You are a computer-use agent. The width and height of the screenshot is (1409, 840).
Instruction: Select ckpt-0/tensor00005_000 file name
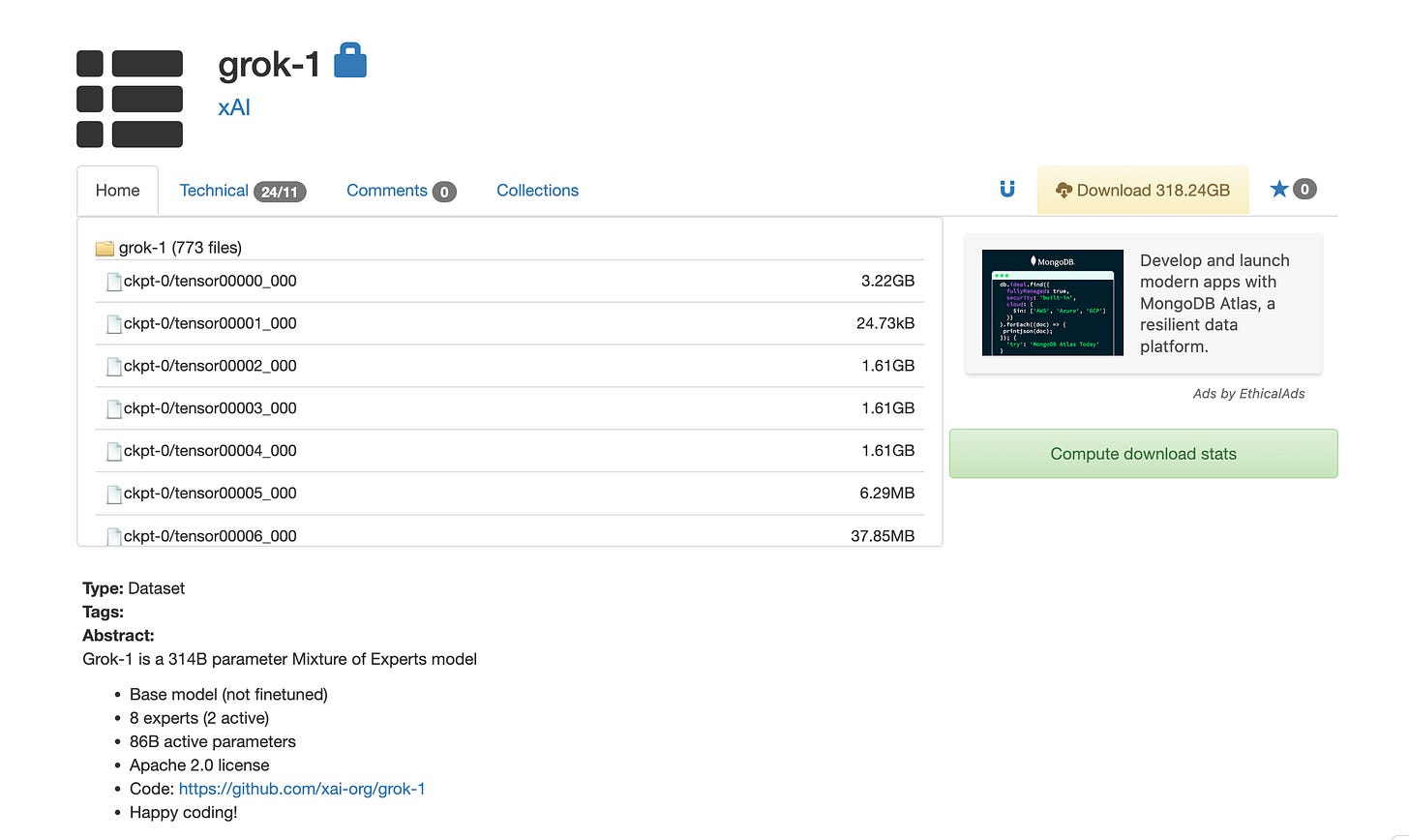(210, 494)
